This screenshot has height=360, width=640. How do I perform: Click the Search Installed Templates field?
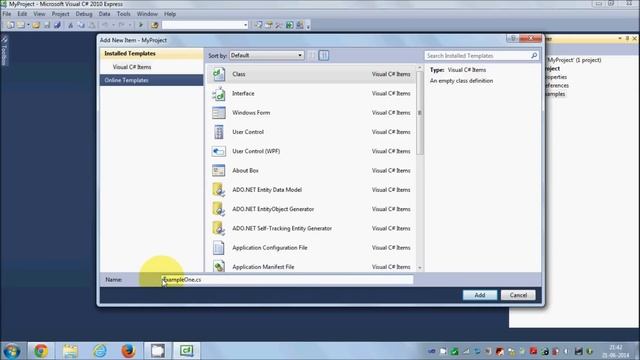point(482,56)
